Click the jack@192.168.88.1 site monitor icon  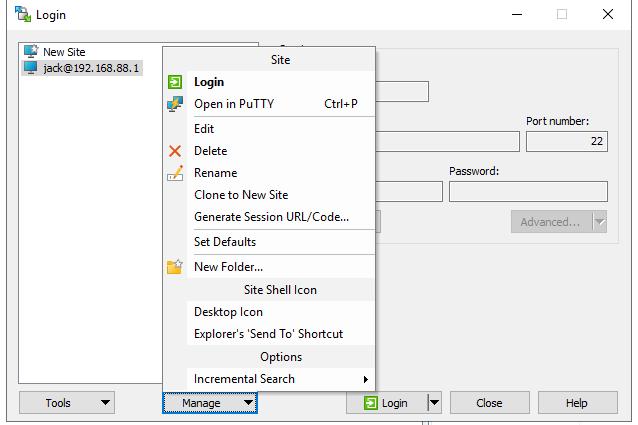click(31, 68)
